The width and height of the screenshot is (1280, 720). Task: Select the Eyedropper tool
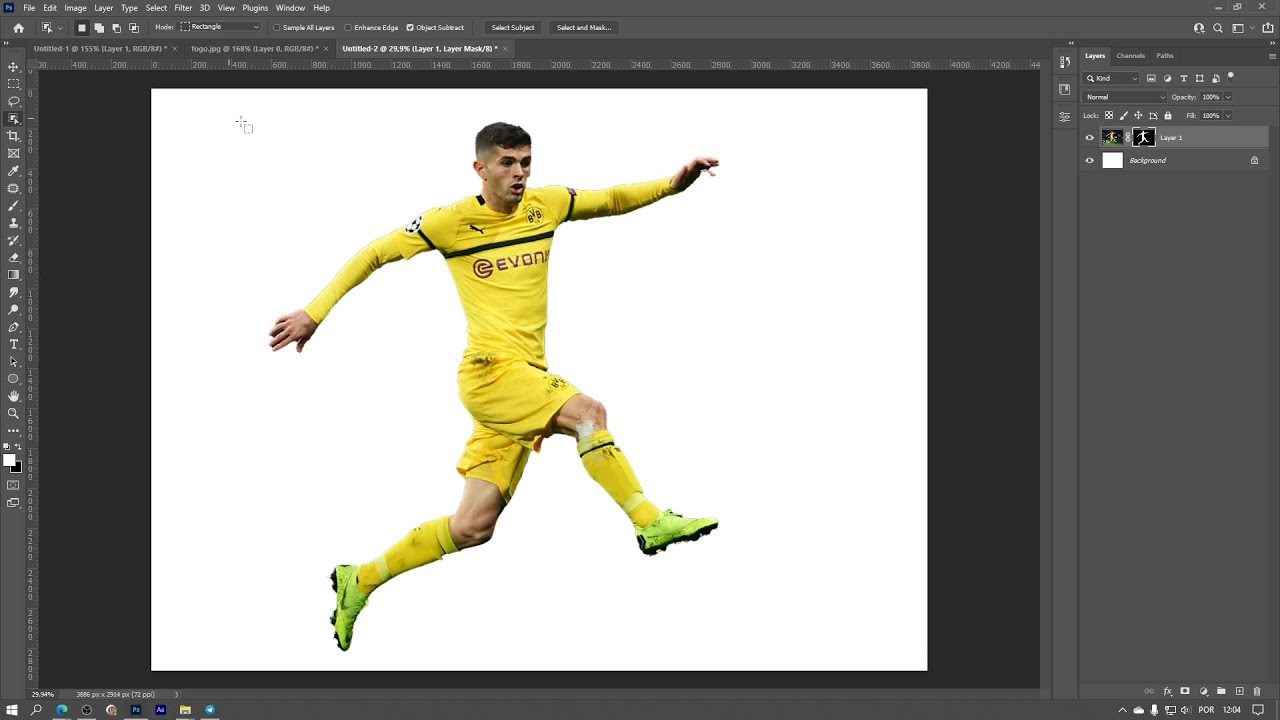(13, 171)
